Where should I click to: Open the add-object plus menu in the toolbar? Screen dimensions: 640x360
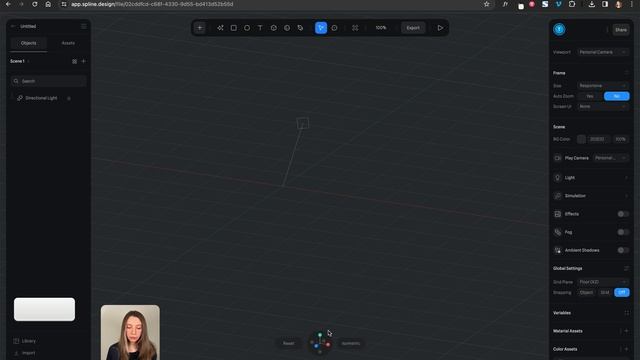pos(200,28)
